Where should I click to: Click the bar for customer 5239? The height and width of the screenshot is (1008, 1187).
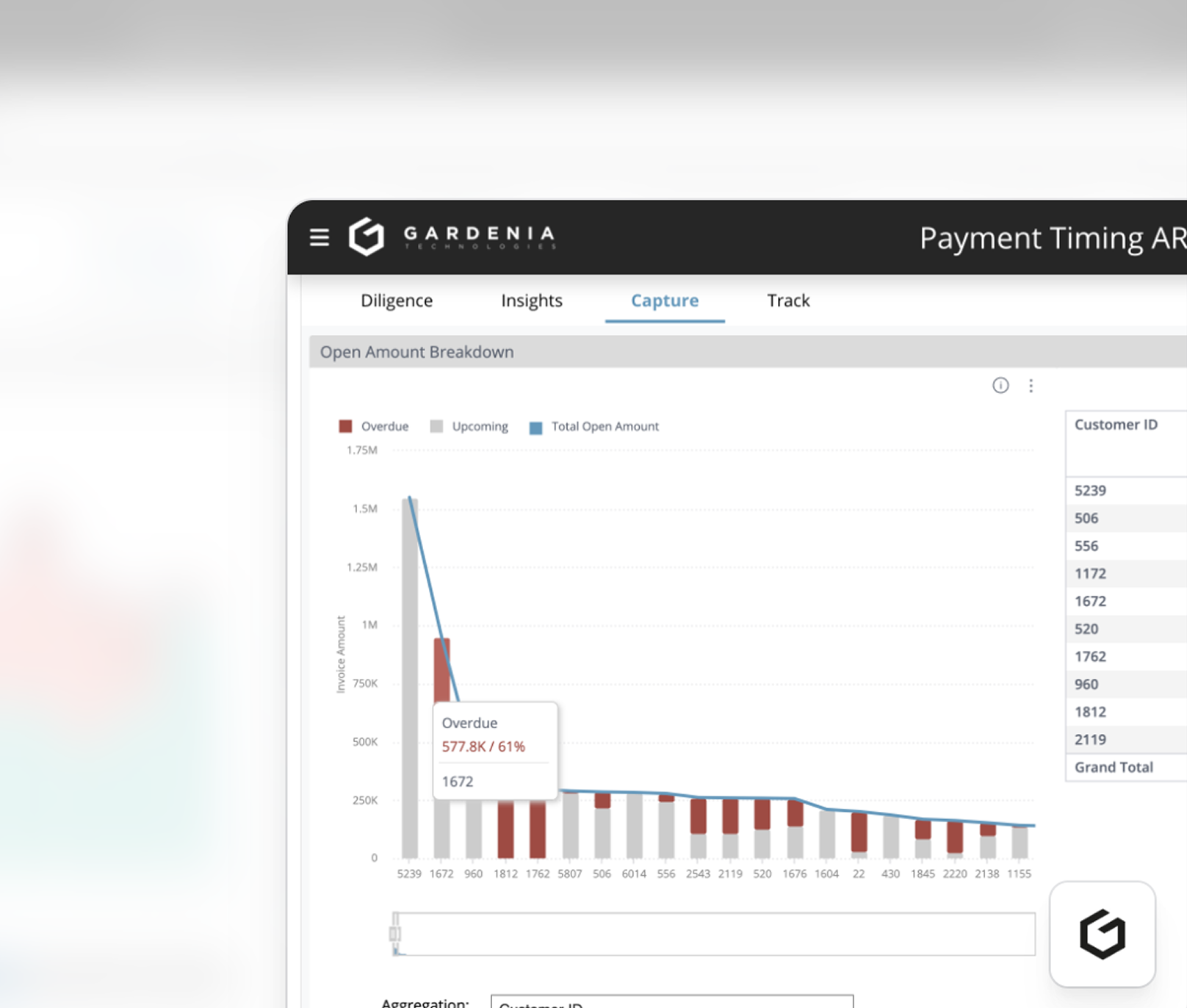(409, 678)
